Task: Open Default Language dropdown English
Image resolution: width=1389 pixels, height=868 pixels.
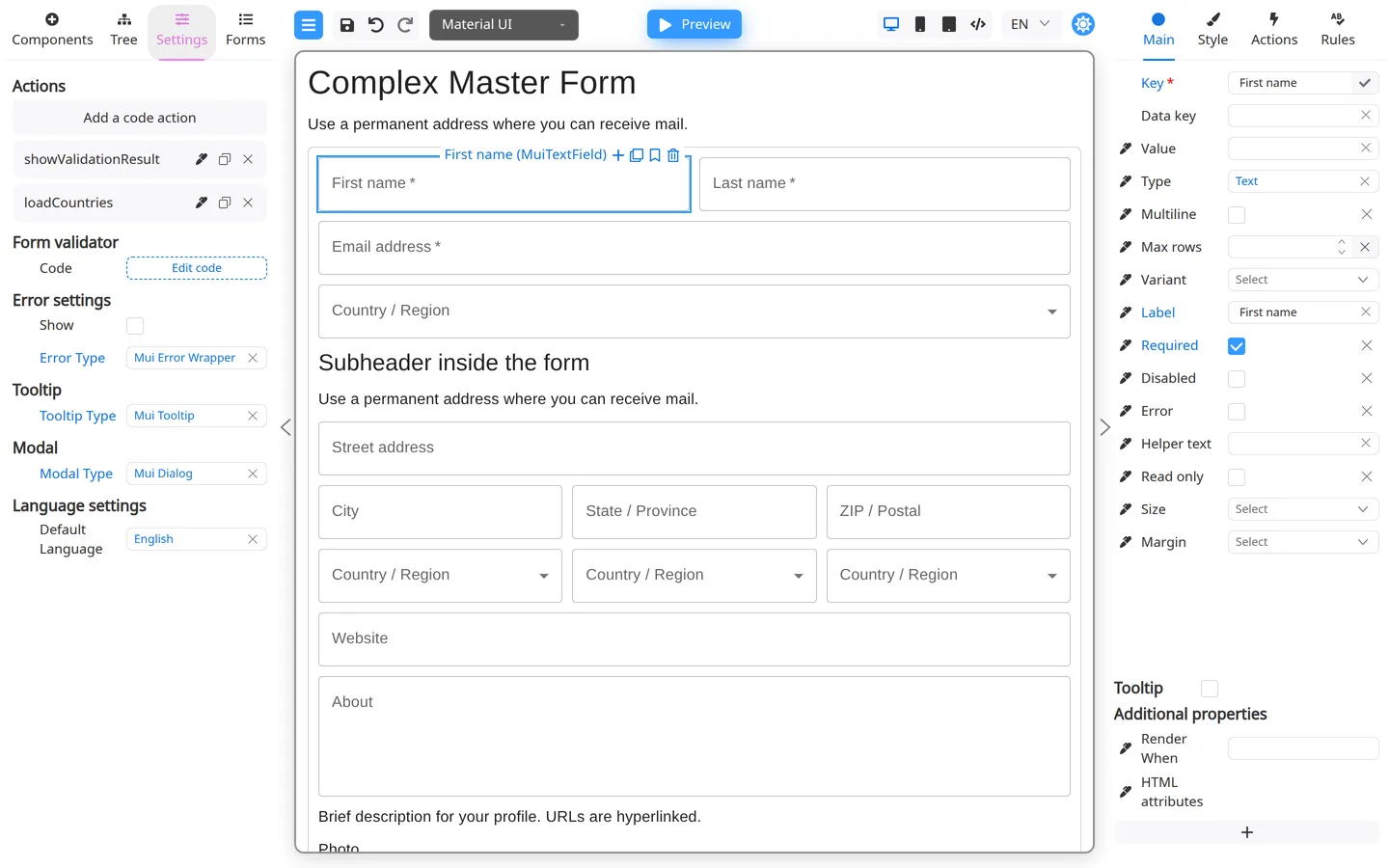Action: pyautogui.click(x=197, y=539)
